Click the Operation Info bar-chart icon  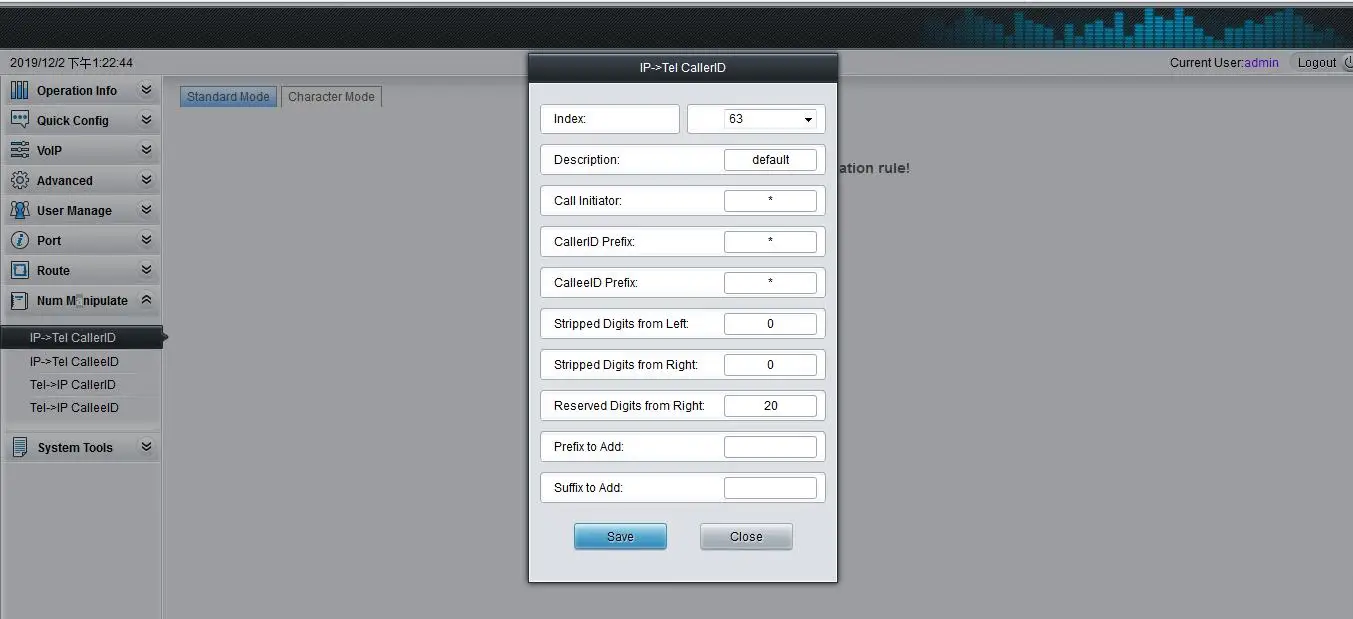(x=19, y=90)
